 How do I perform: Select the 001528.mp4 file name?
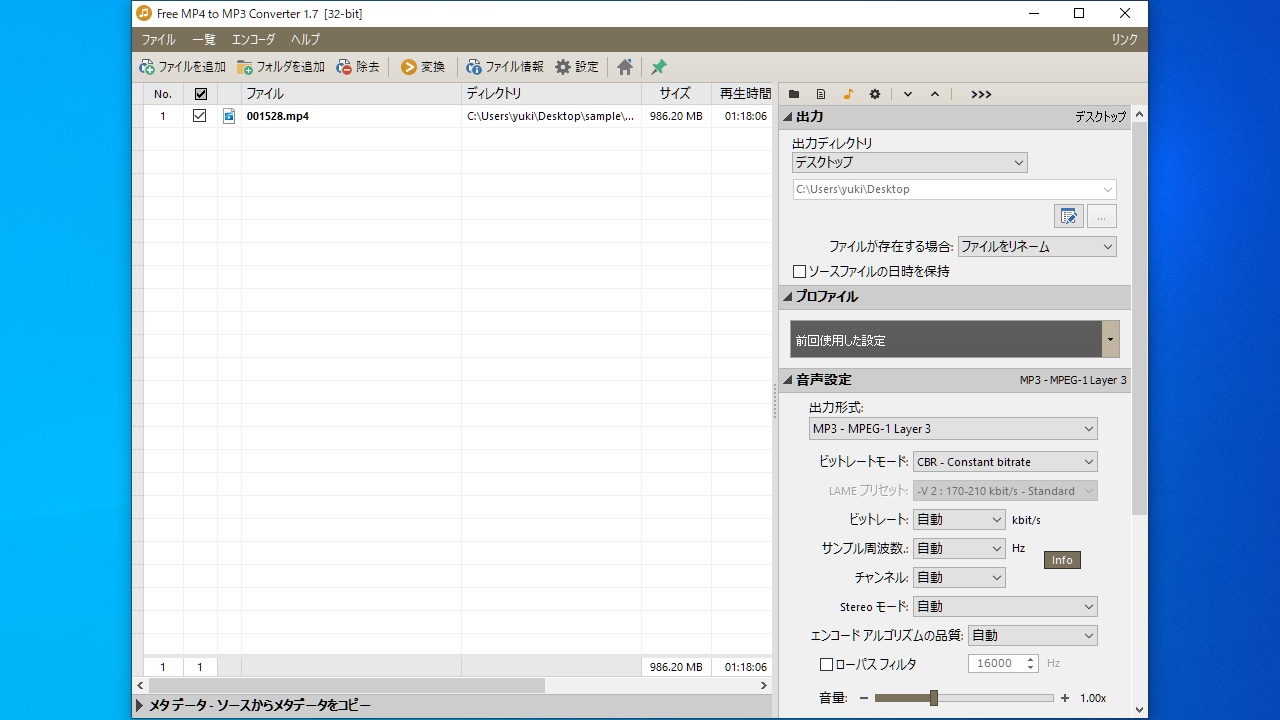coord(277,116)
